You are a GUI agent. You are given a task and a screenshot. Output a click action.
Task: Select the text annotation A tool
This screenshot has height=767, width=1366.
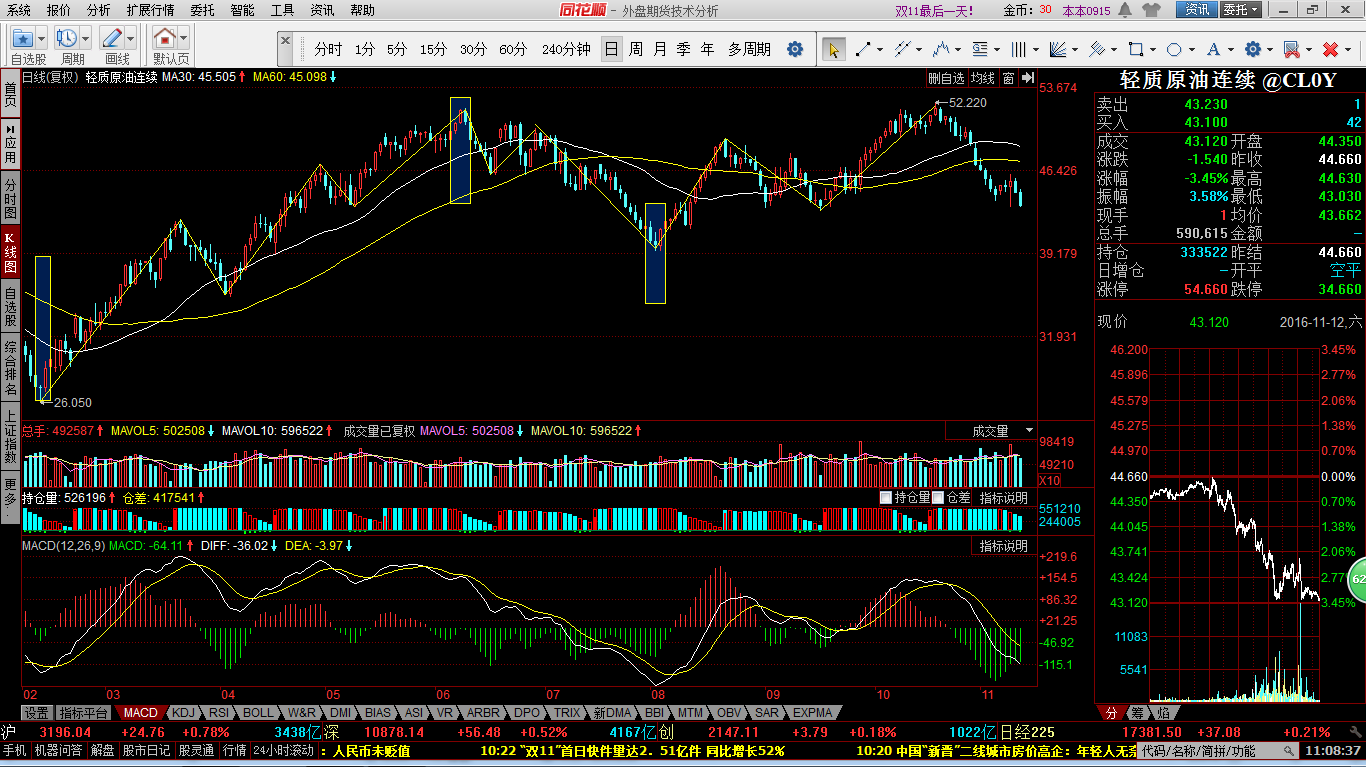pos(1213,49)
